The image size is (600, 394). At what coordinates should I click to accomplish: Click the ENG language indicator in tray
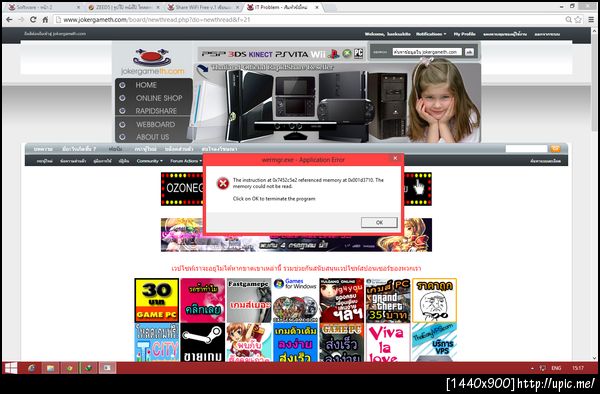point(556,368)
